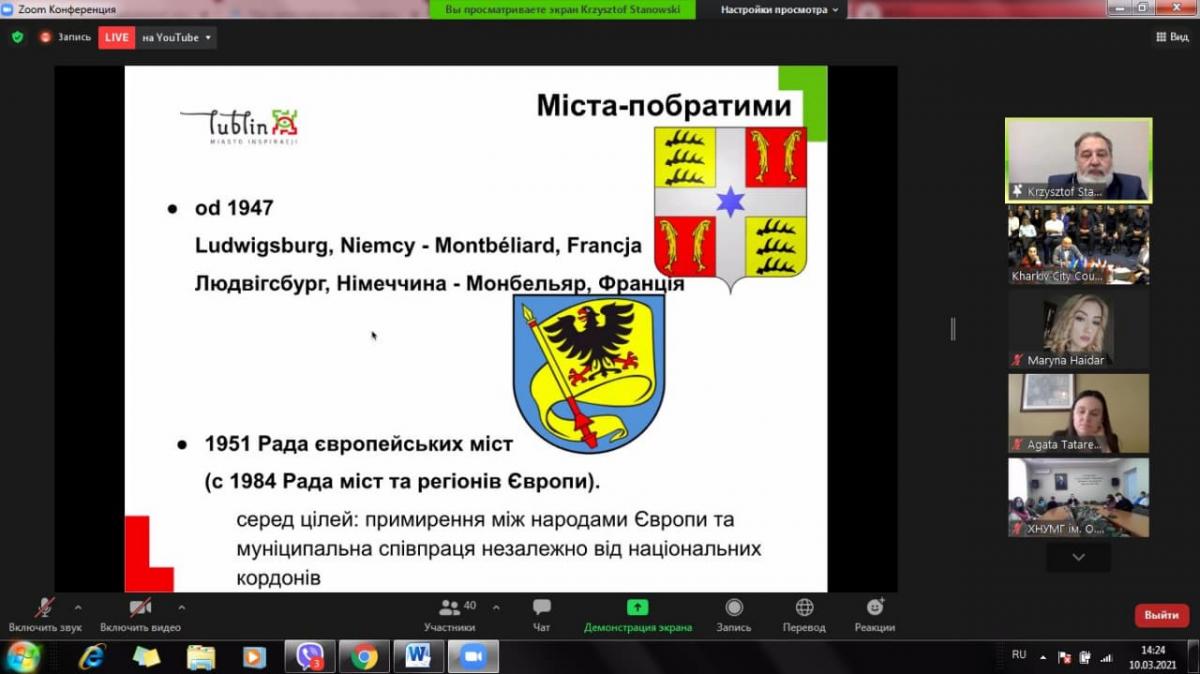Screen dimensions: 1200x674
Task: Click the Запись record icon in toolbar
Action: (x=734, y=608)
